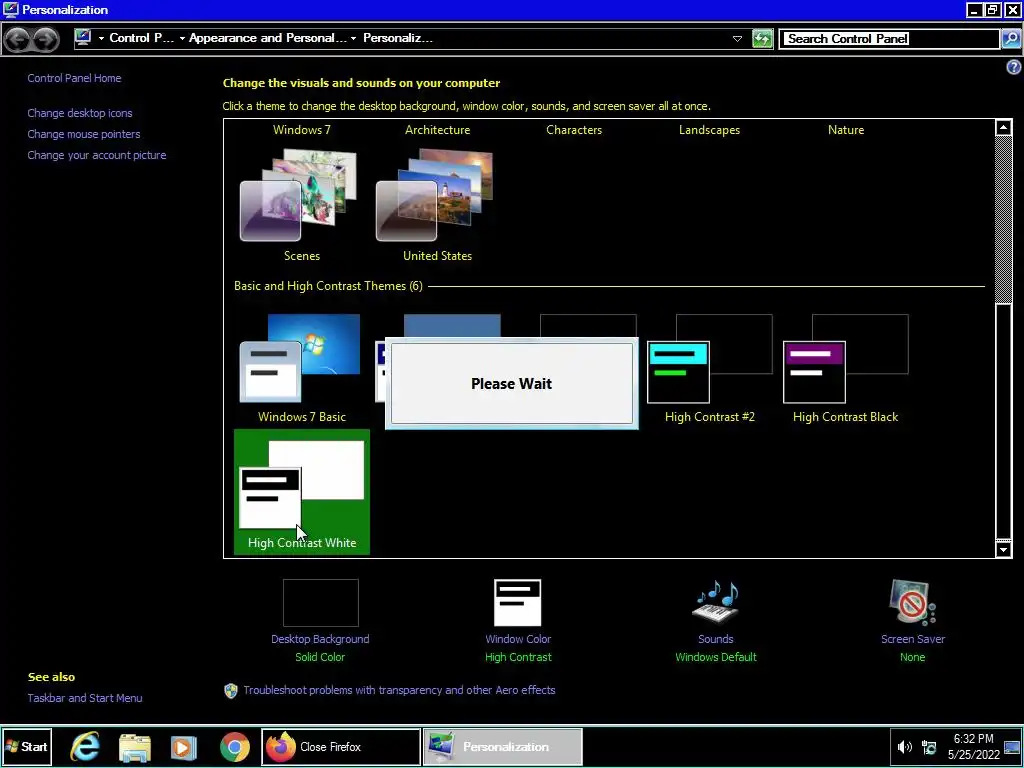
Task: Click the address bar computer icon
Action: click(x=83, y=38)
